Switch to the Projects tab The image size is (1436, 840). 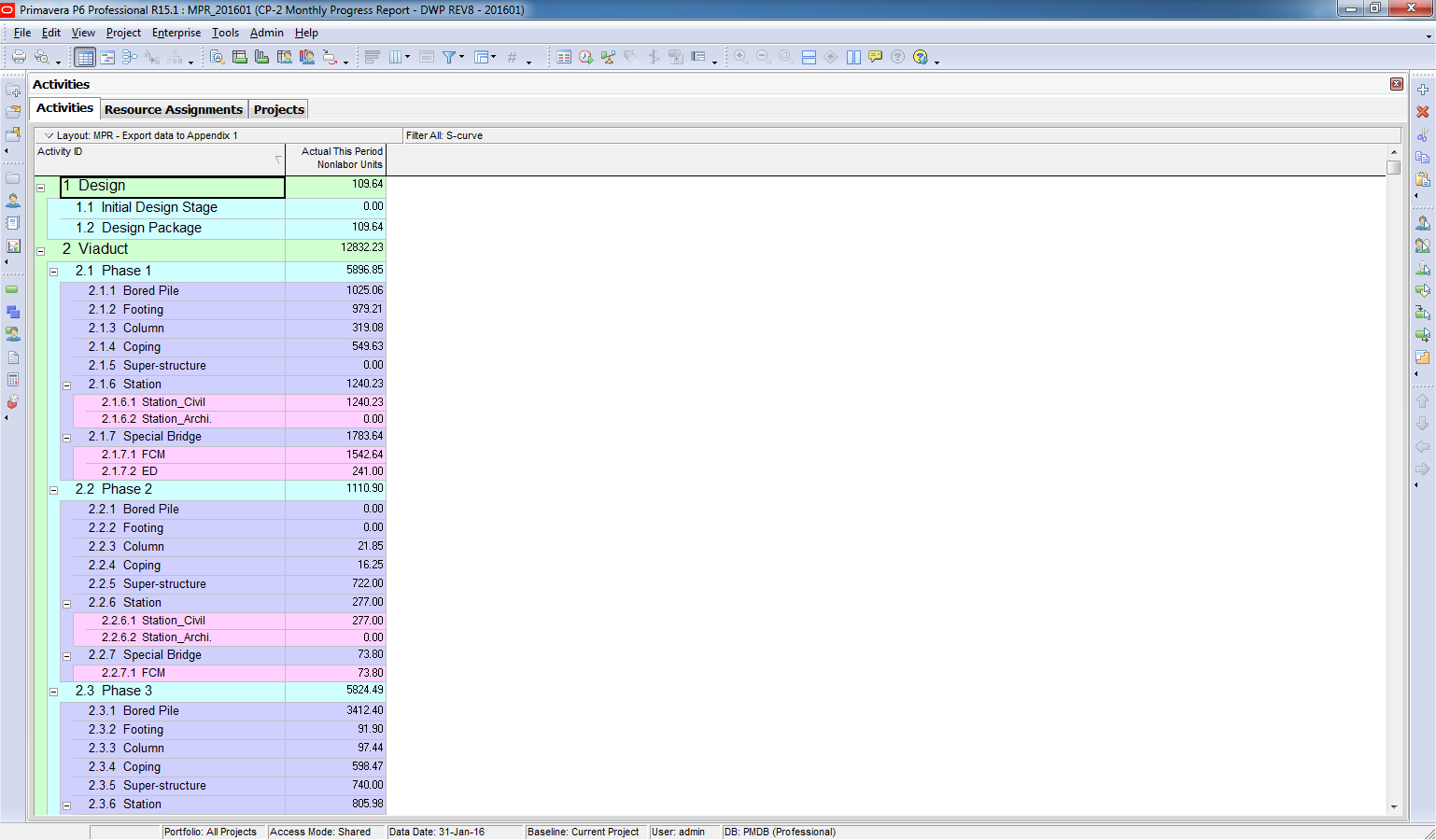pos(279,109)
